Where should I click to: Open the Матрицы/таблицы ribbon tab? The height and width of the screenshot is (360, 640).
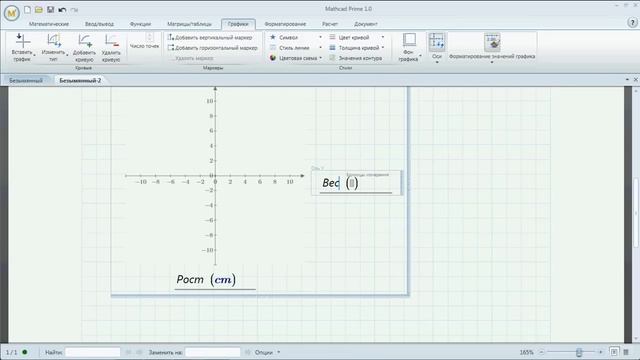pos(189,24)
